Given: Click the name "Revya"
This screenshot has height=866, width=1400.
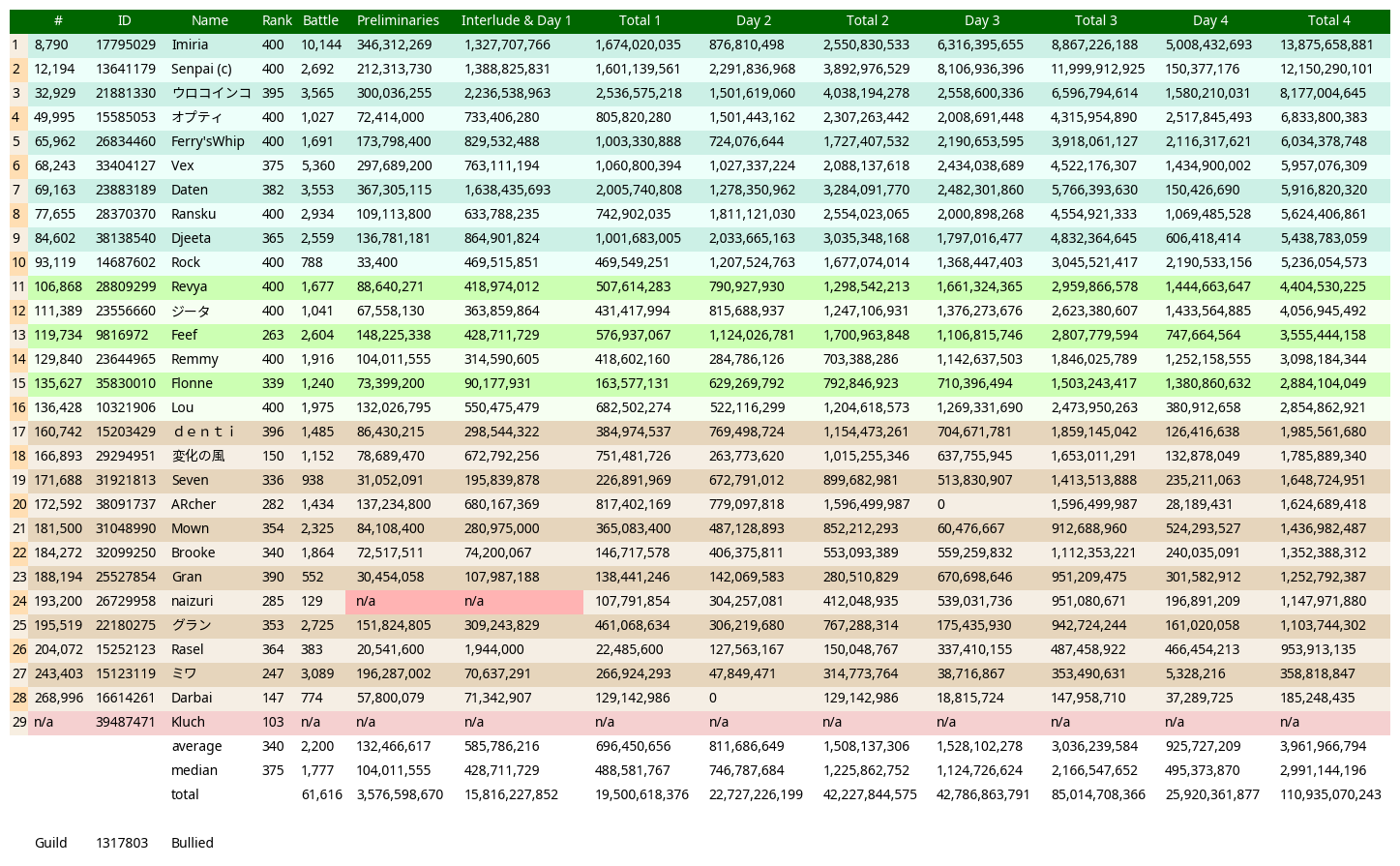Looking at the screenshot, I should pyautogui.click(x=190, y=286).
